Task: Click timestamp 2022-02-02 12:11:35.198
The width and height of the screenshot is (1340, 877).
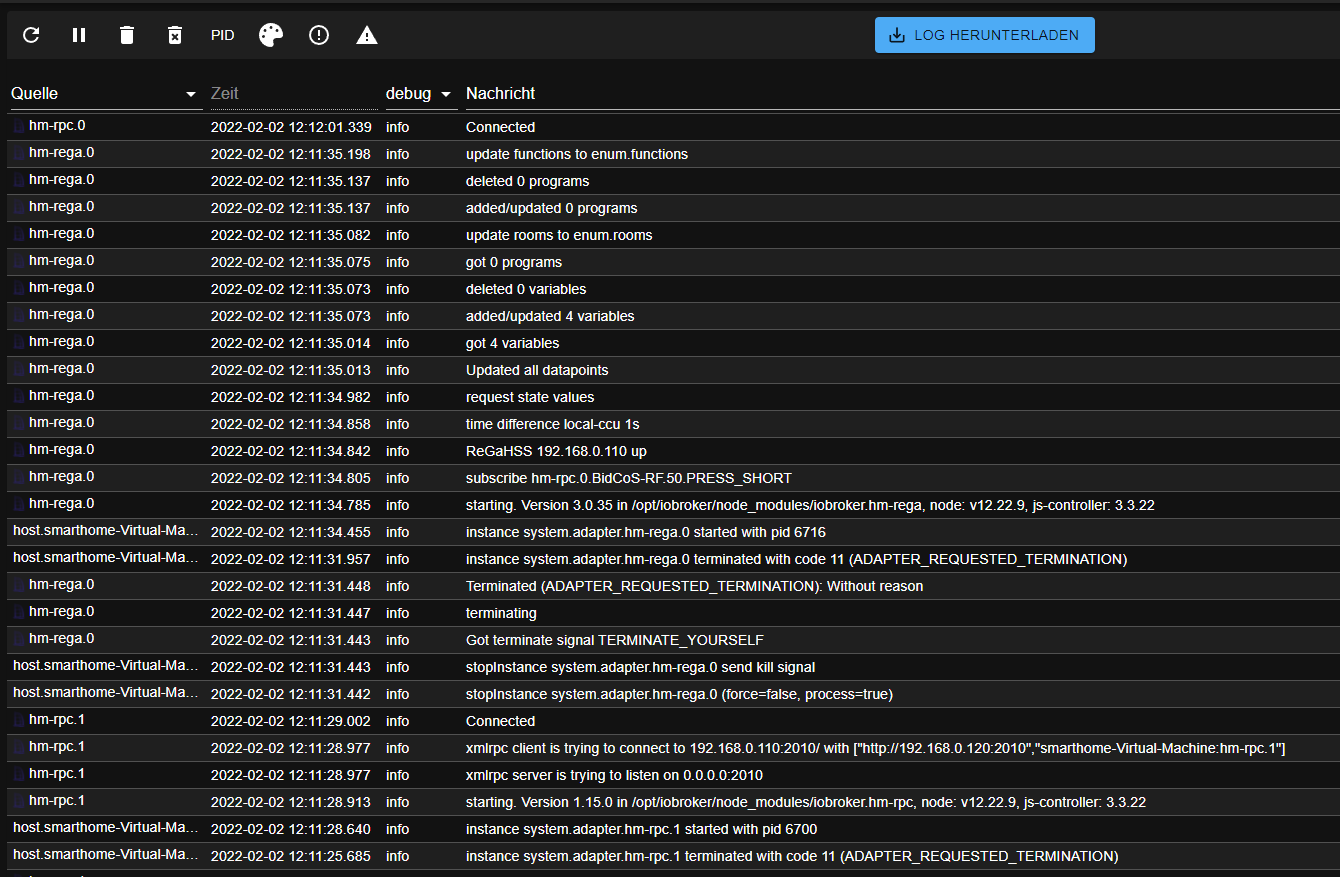Action: (x=291, y=154)
